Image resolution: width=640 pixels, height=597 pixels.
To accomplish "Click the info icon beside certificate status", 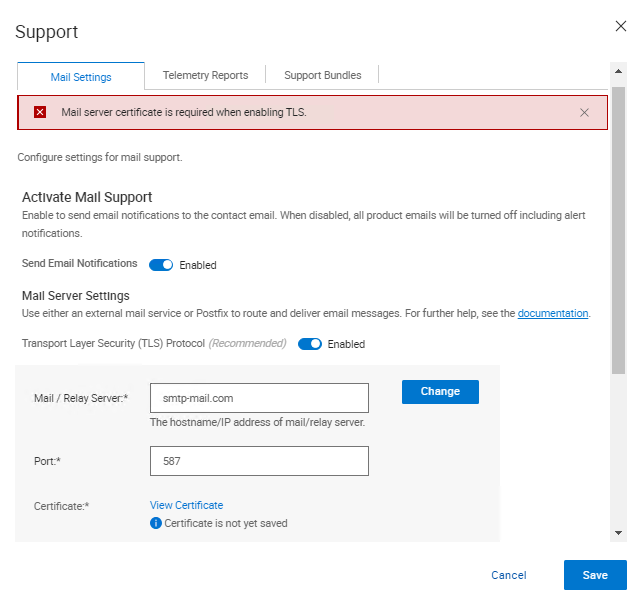I will [155, 523].
